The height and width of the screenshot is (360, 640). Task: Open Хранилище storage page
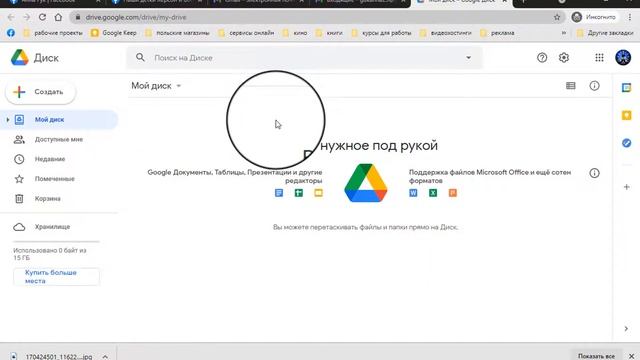[x=52, y=227]
